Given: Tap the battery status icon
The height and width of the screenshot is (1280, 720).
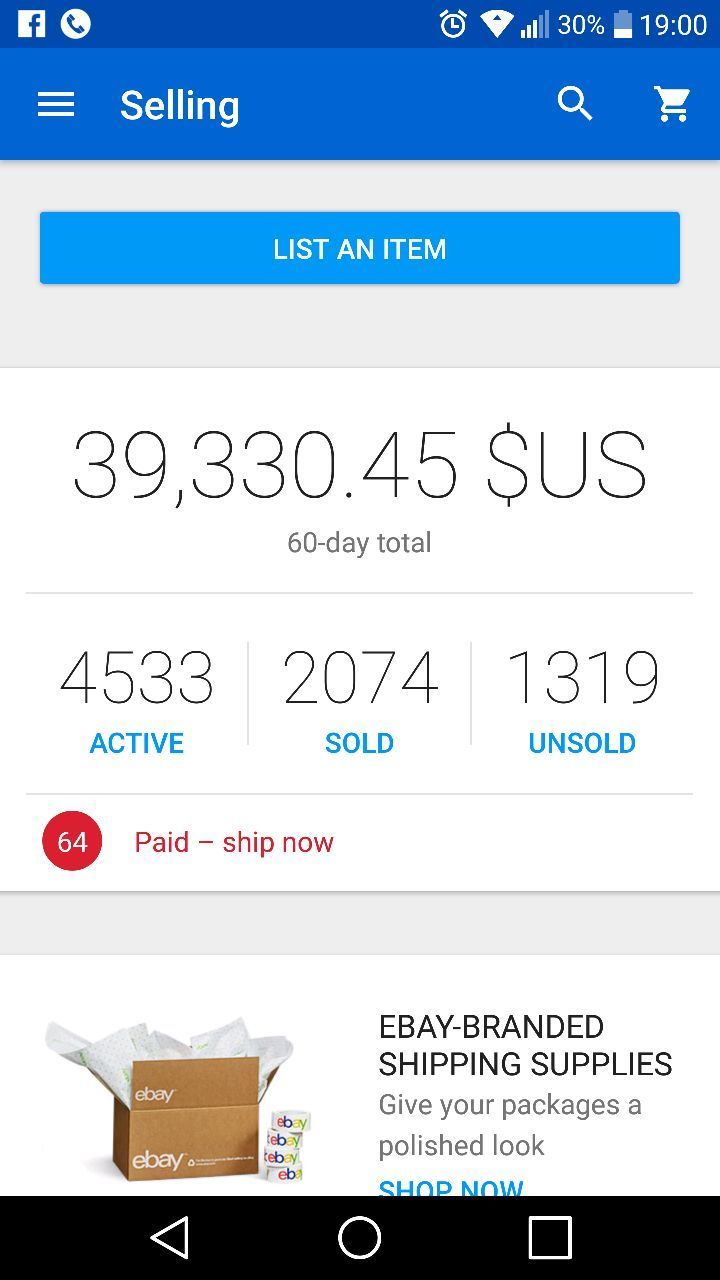Looking at the screenshot, I should pyautogui.click(x=622, y=23).
